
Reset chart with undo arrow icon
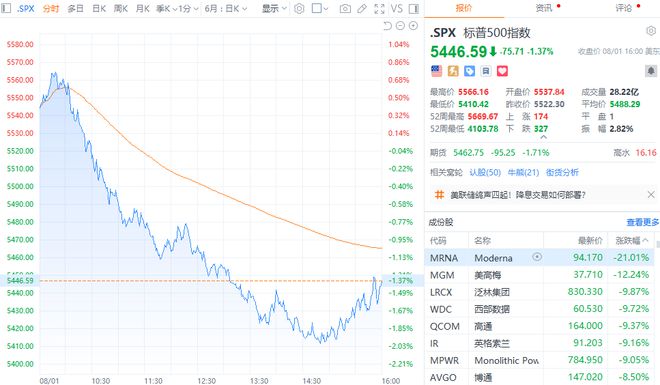(387, 26)
